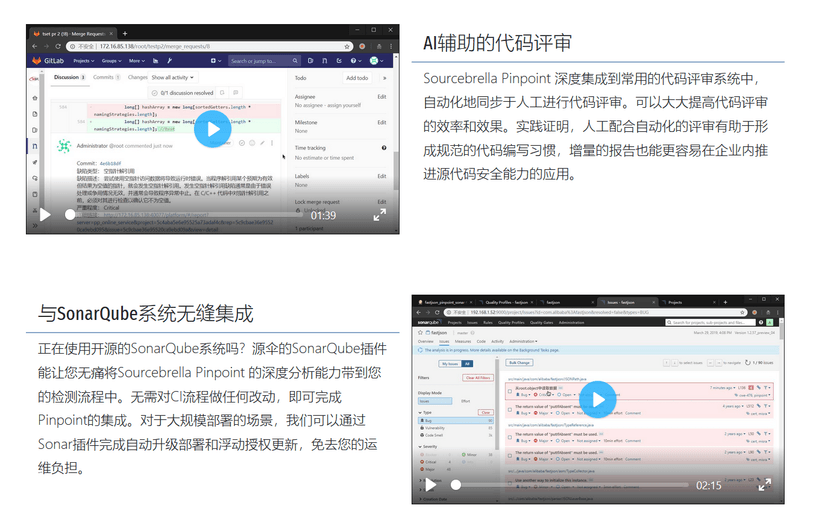Click small play control on SonarQube video bar
Screen dimensions: 828x523
click(x=431, y=484)
